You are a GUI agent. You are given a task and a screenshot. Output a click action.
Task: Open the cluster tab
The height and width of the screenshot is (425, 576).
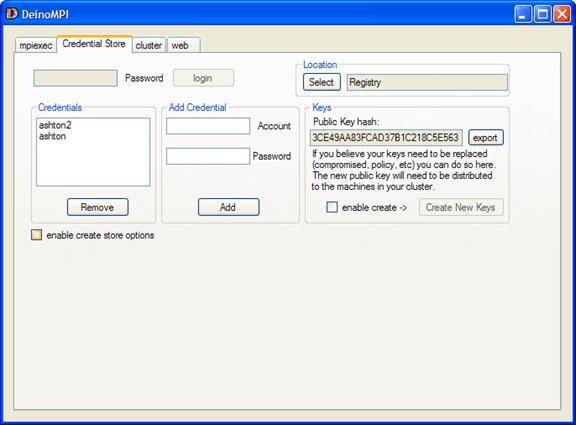click(x=149, y=45)
